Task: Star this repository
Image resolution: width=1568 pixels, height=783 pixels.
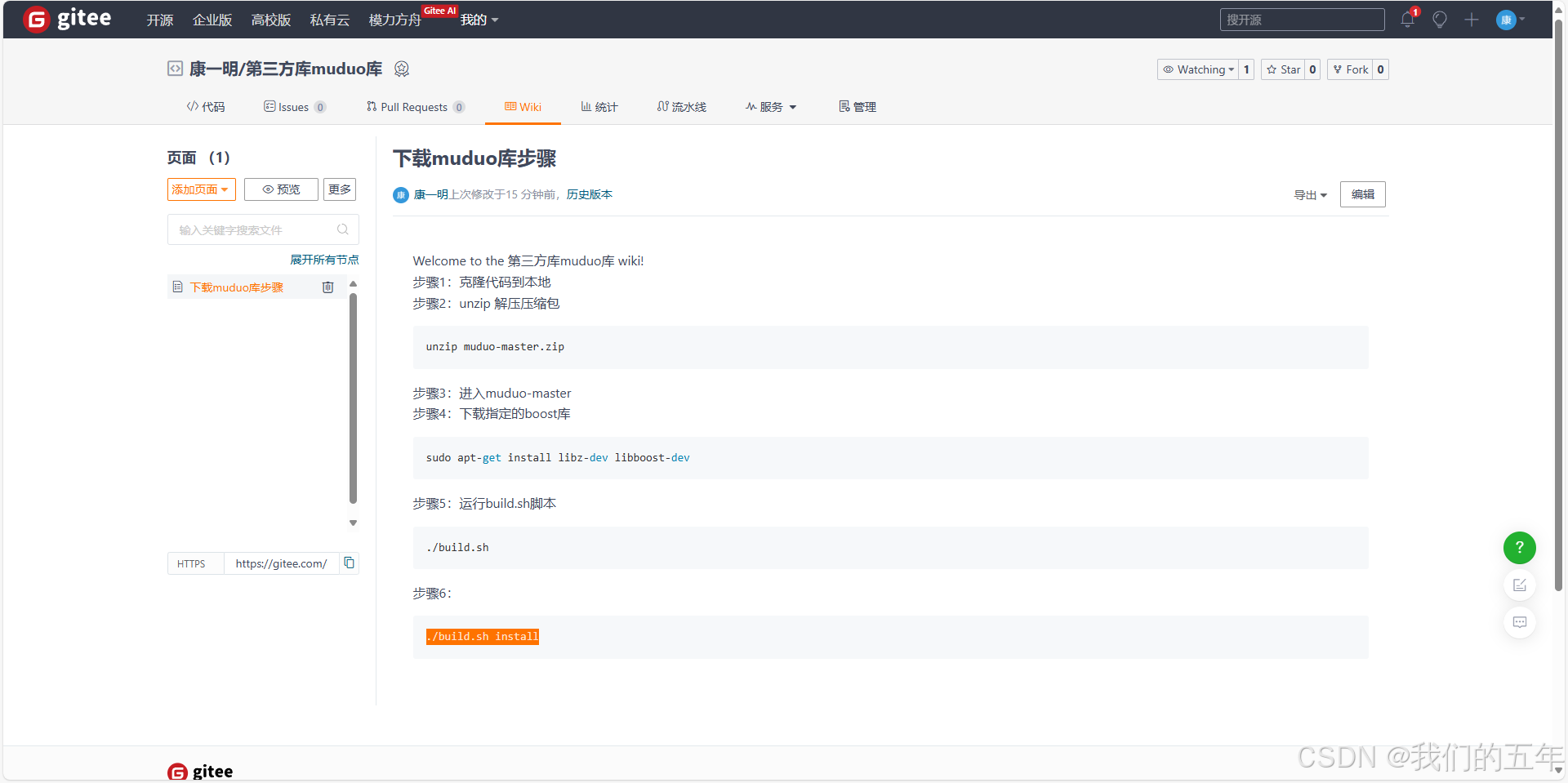Action: (x=1283, y=69)
